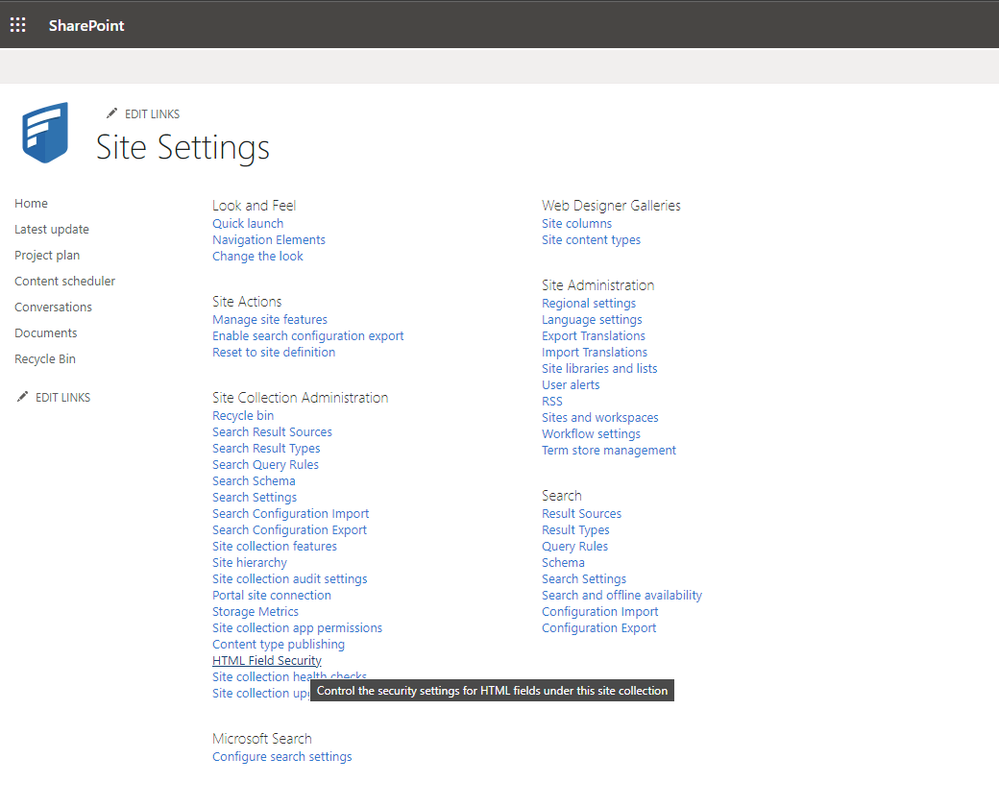Open Portal site connection link

(272, 595)
